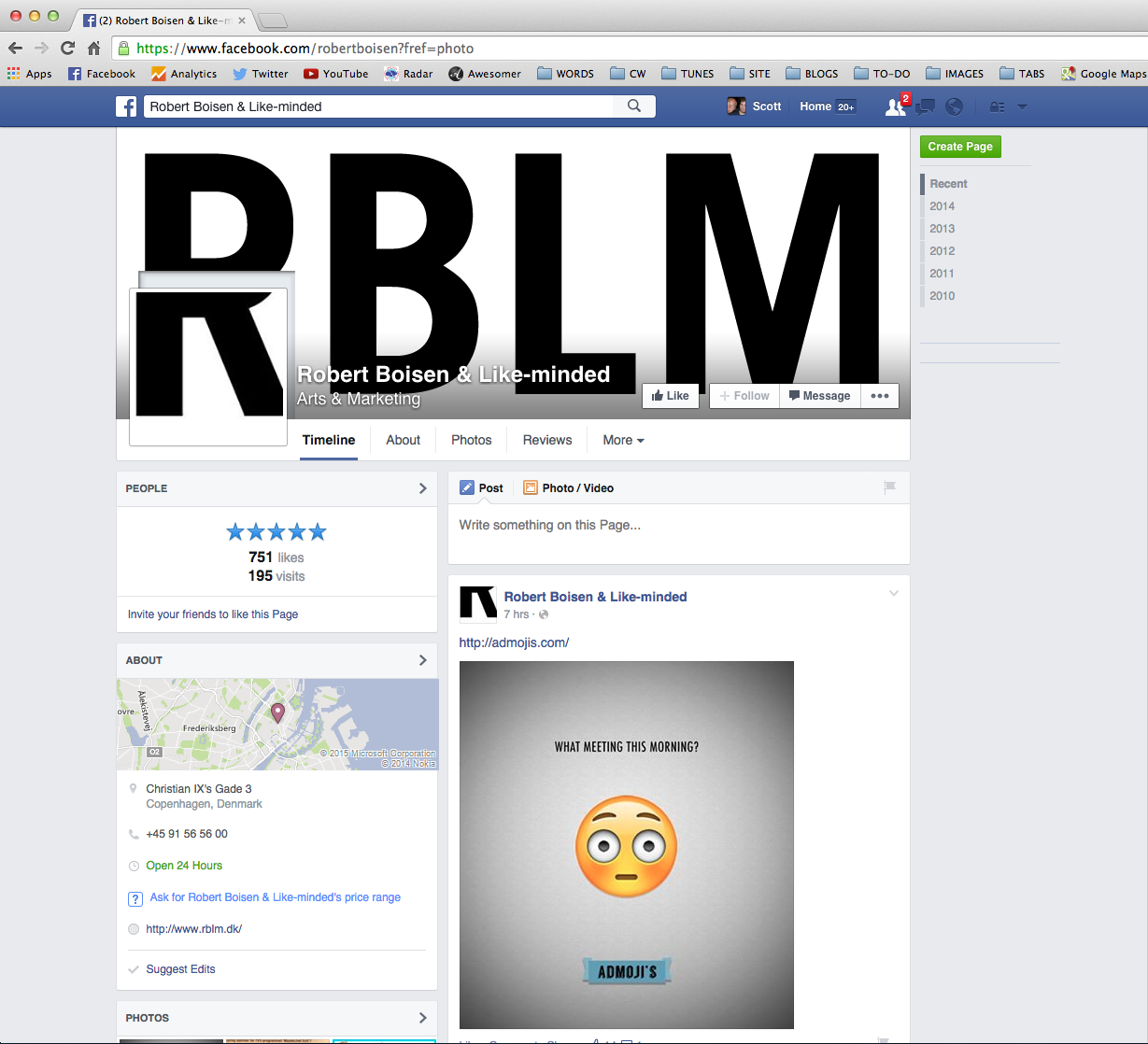Screen dimensions: 1148x1044
Task: Open the Twitter bookmark
Action: point(261,74)
